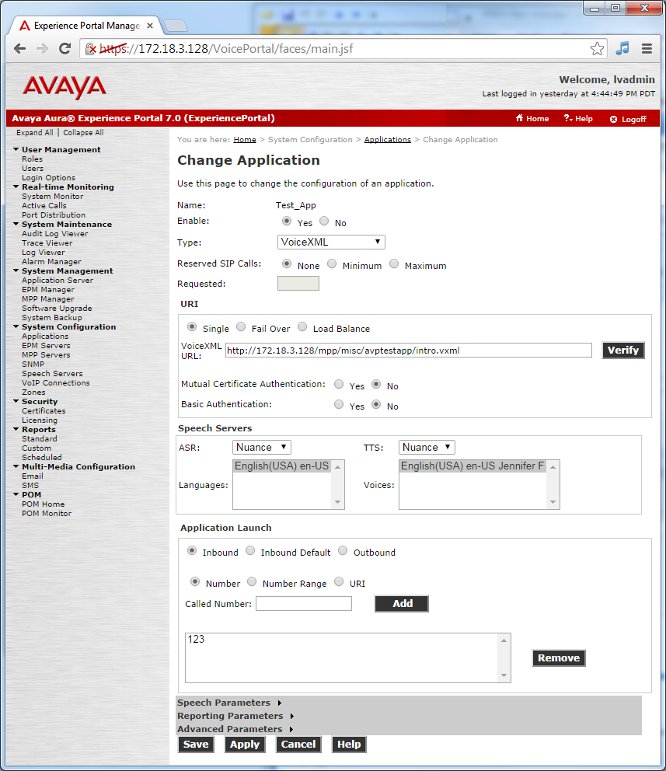
Task: Select Enable No radio button
Action: click(324, 221)
